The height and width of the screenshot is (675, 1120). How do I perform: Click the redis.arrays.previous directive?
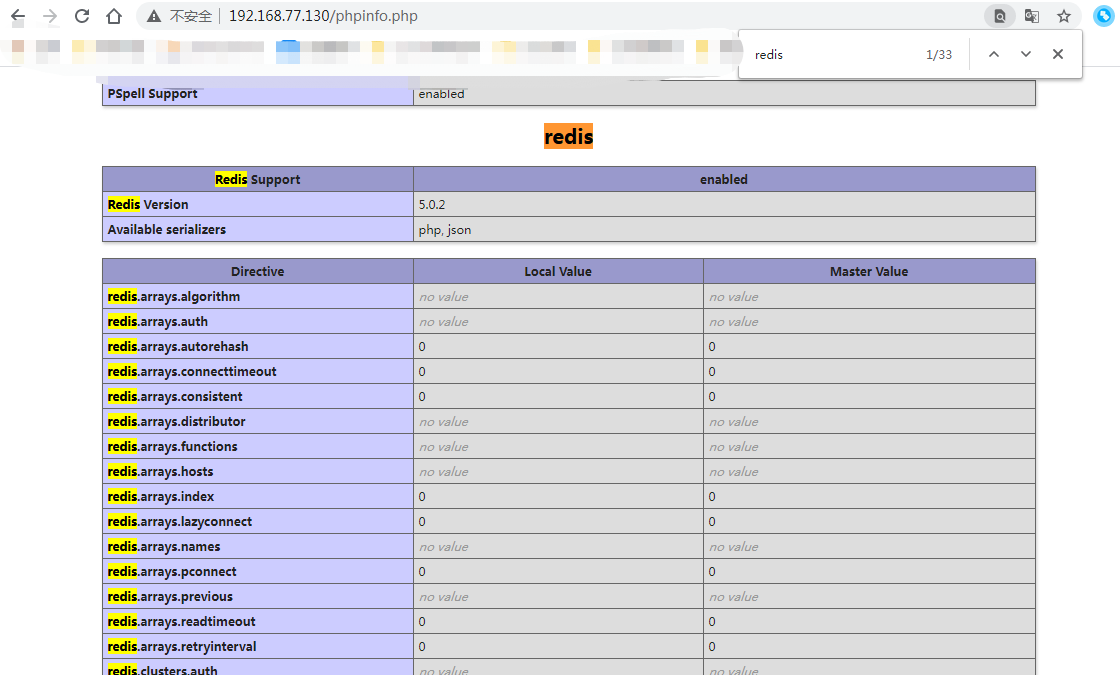(x=170, y=596)
